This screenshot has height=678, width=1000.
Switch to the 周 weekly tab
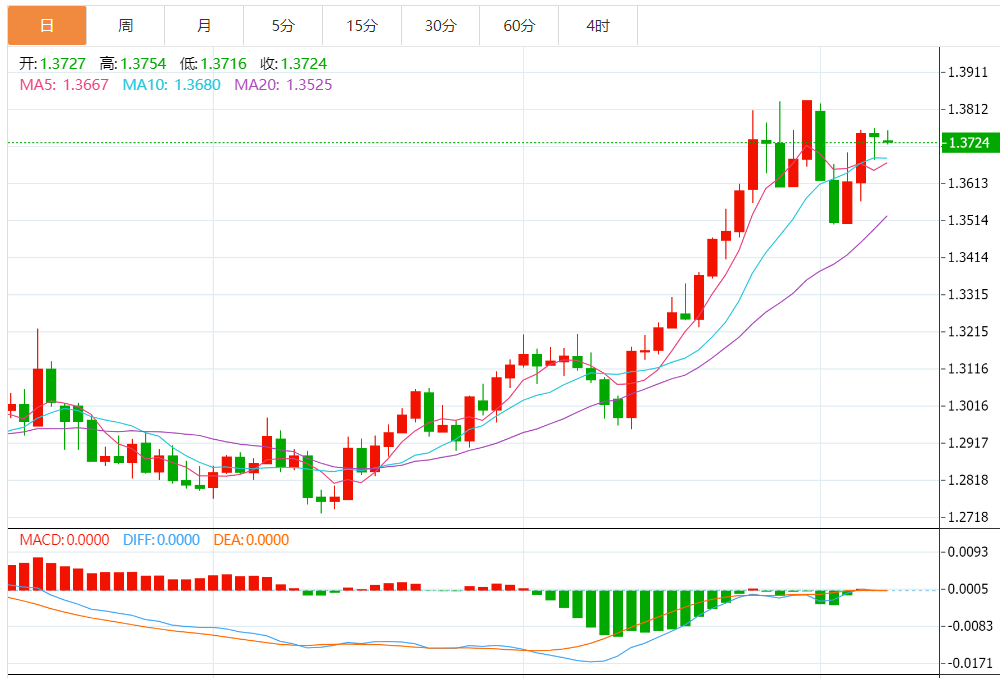(x=126, y=26)
